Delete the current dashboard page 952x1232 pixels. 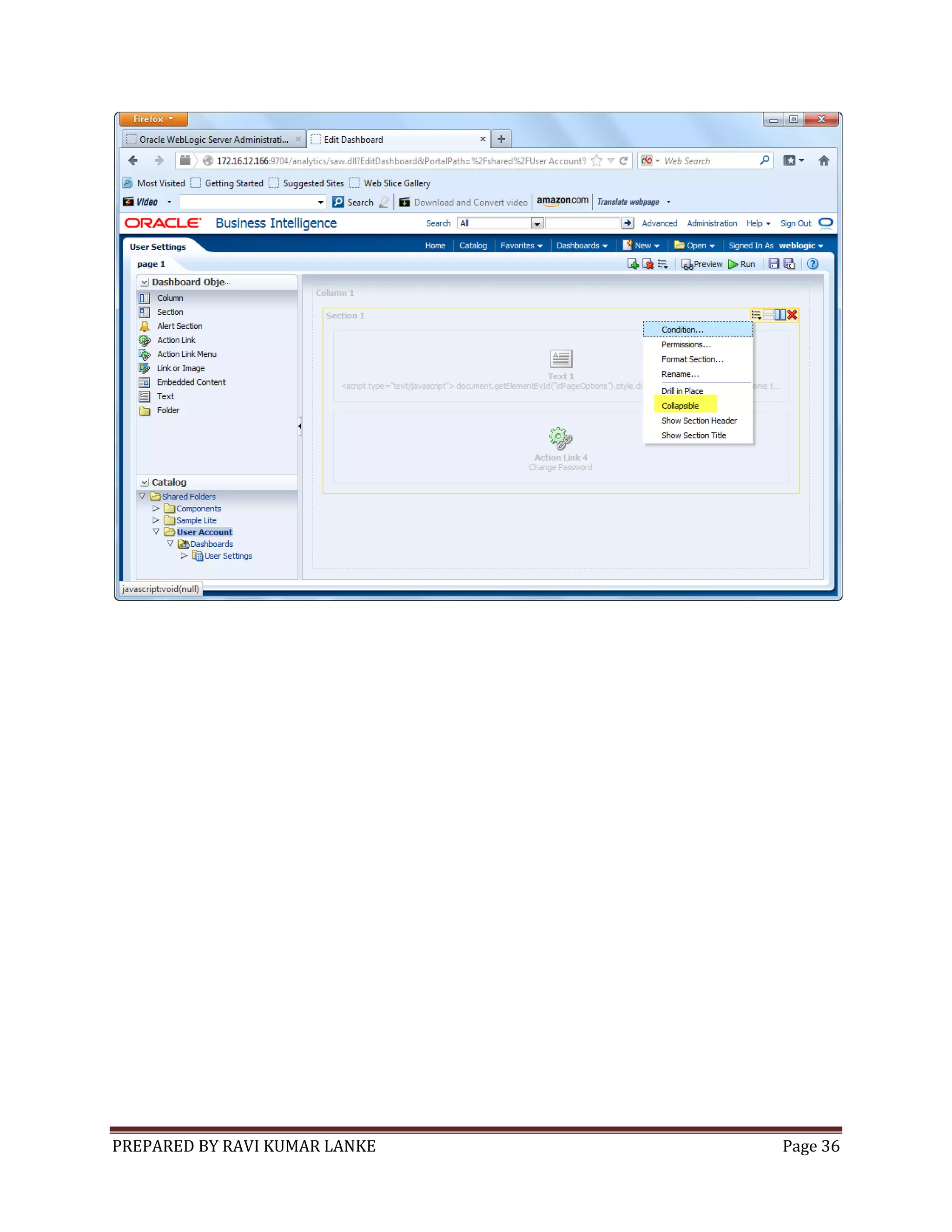(x=648, y=264)
